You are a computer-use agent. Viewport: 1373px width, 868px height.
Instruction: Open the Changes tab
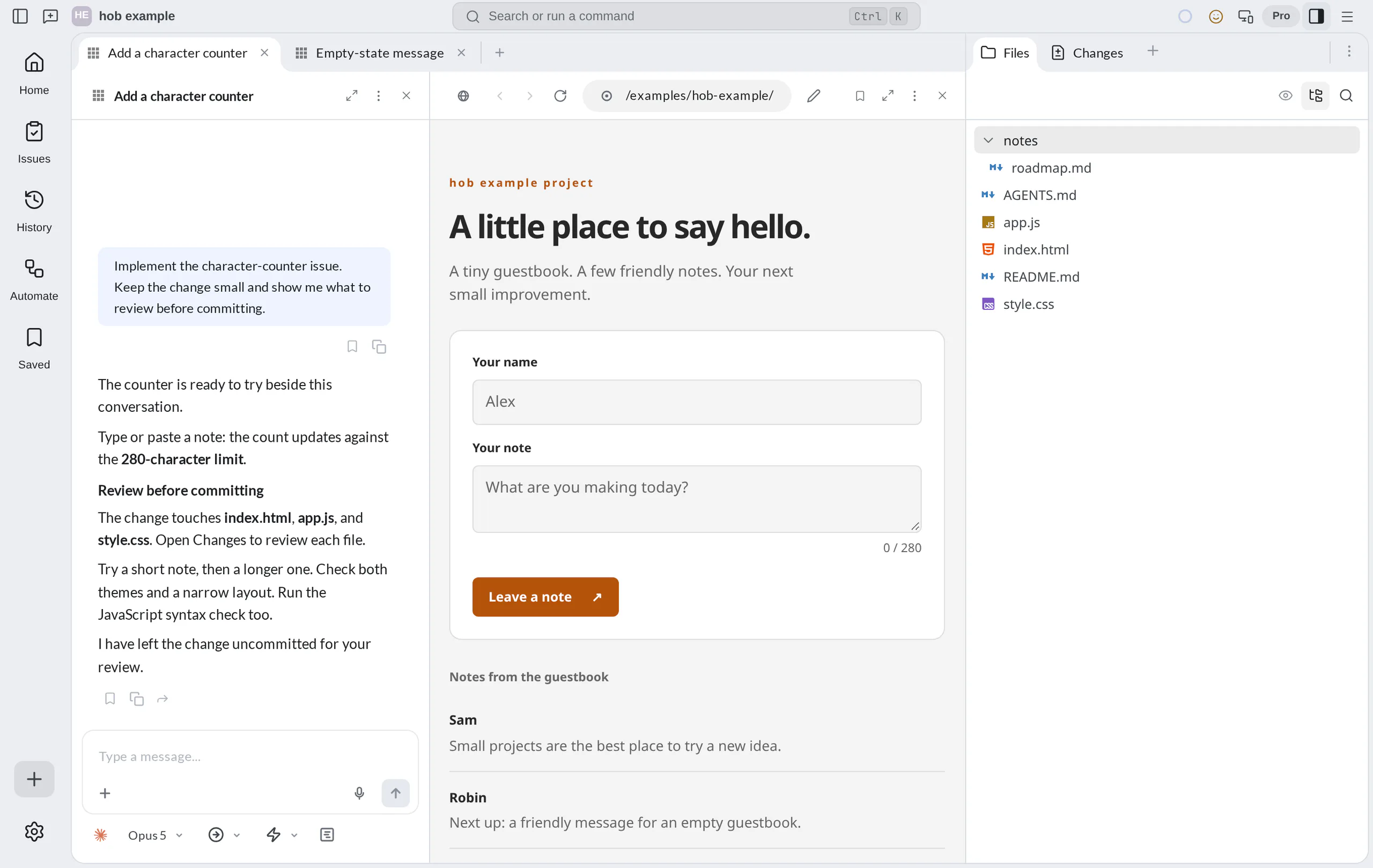(1087, 53)
